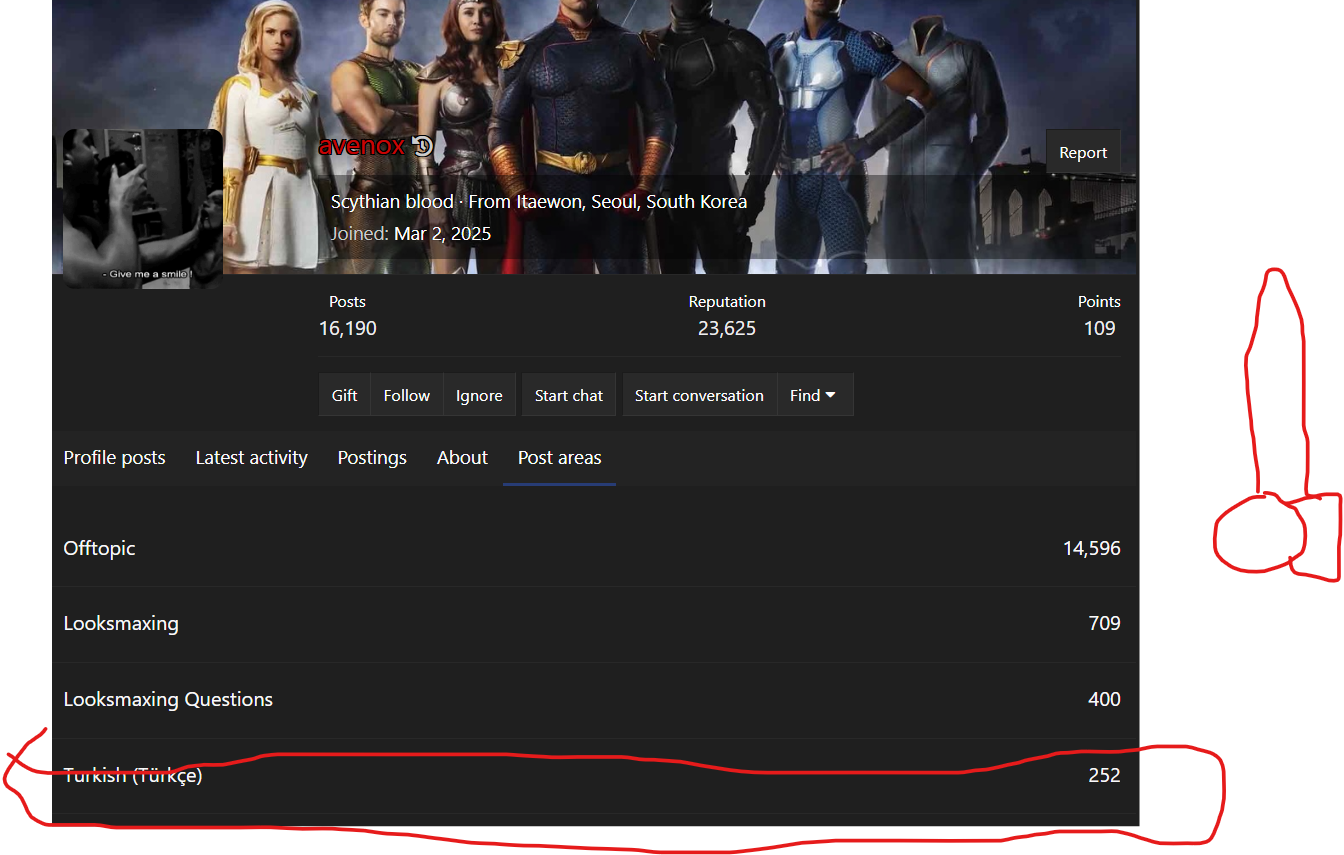Click the avenox username heading
Viewport: 1344px width, 855px height.
pos(361,146)
